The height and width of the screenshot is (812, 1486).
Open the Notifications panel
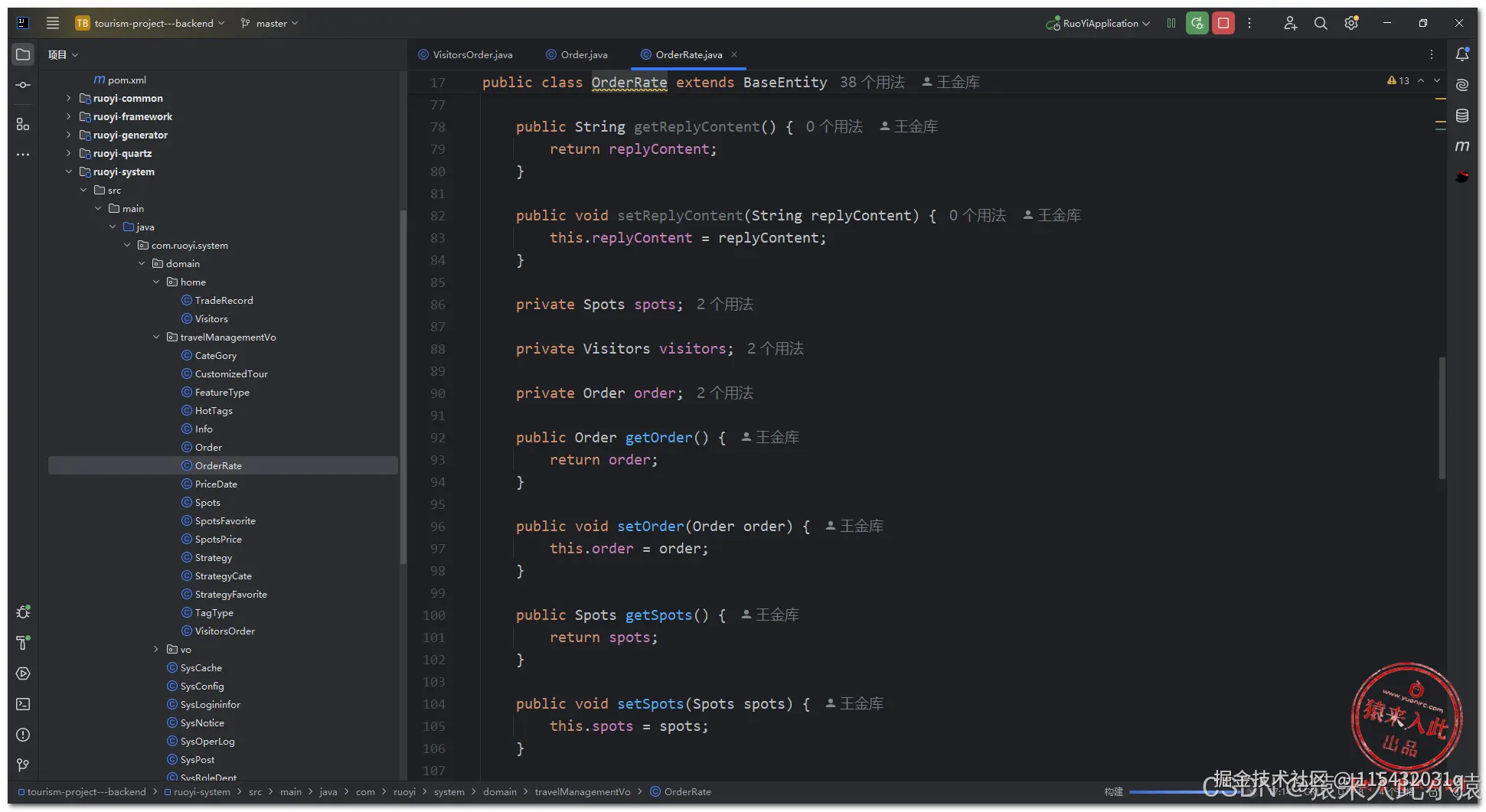pos(1462,54)
